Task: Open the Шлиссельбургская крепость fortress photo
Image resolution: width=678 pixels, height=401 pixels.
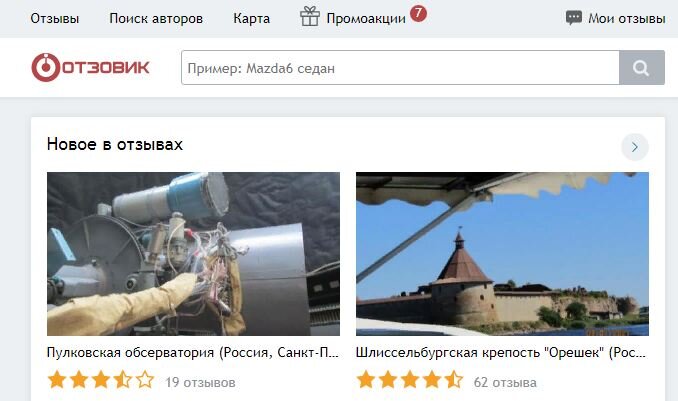Action: coord(502,254)
